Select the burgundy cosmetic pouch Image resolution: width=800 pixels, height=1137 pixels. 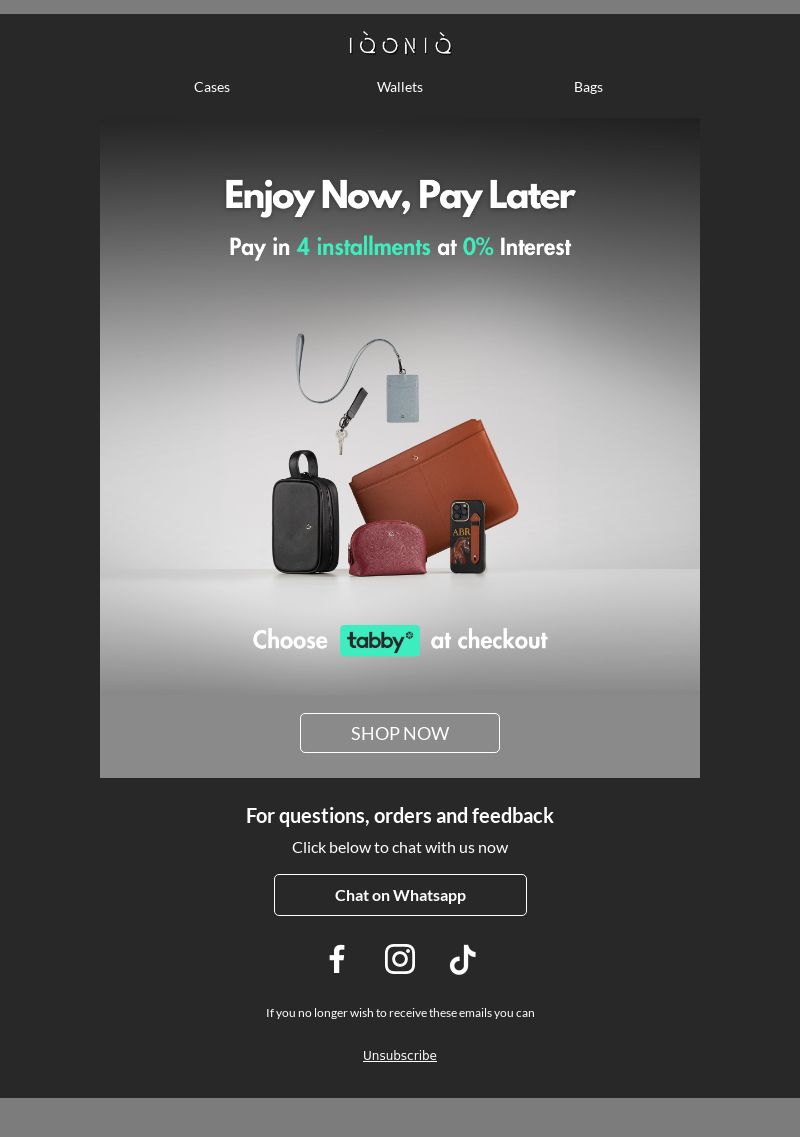[x=388, y=548]
